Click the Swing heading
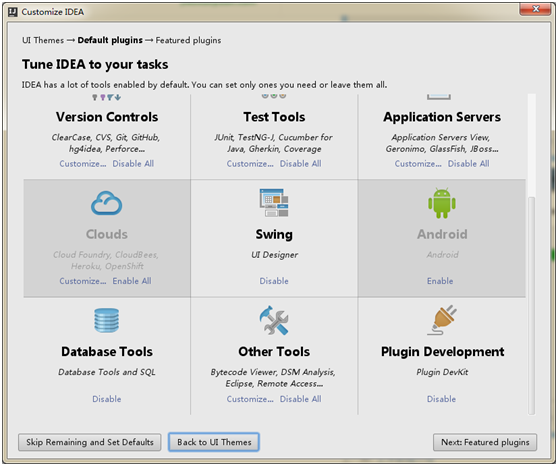Viewport: 558px width, 466px height. point(274,235)
